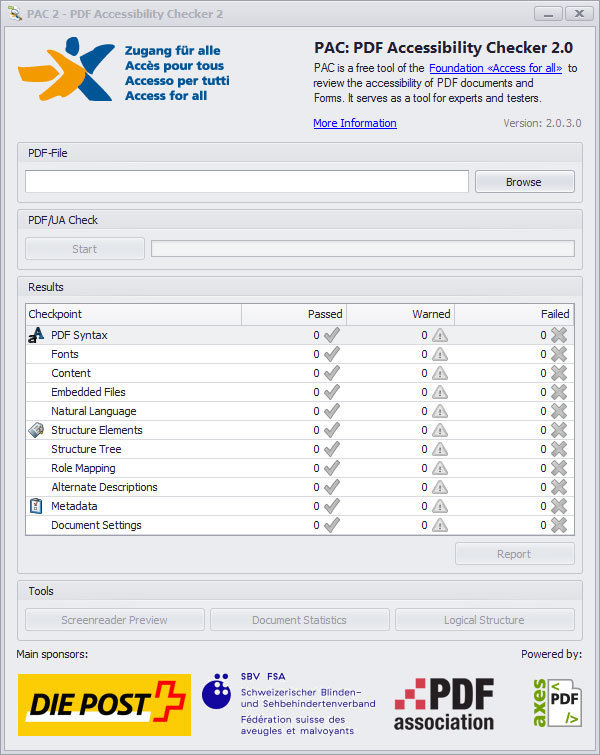Click the failed cross in Alternate Descriptions row

(559, 487)
